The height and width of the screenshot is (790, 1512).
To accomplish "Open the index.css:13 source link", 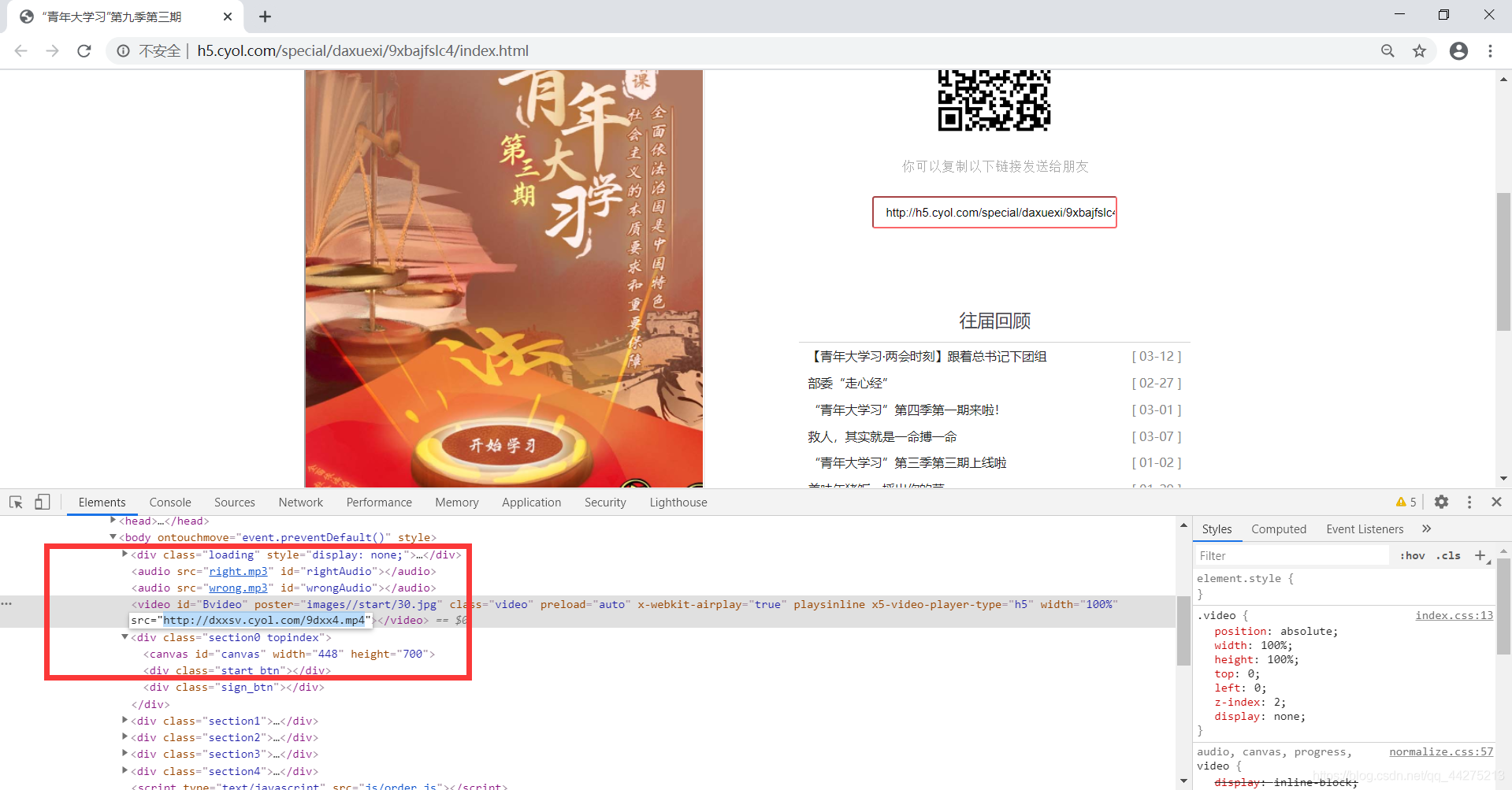I will tap(1454, 615).
